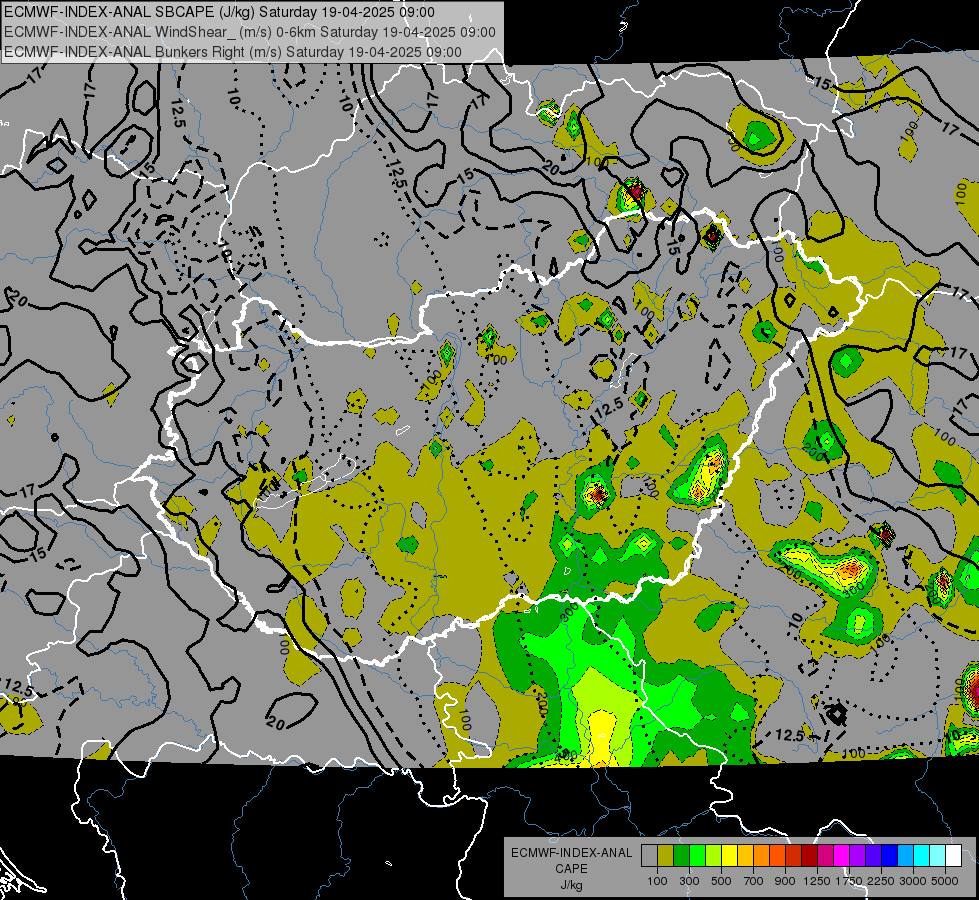The width and height of the screenshot is (979, 900).
Task: Select the dark maroon red legend swatch
Action: (809, 855)
